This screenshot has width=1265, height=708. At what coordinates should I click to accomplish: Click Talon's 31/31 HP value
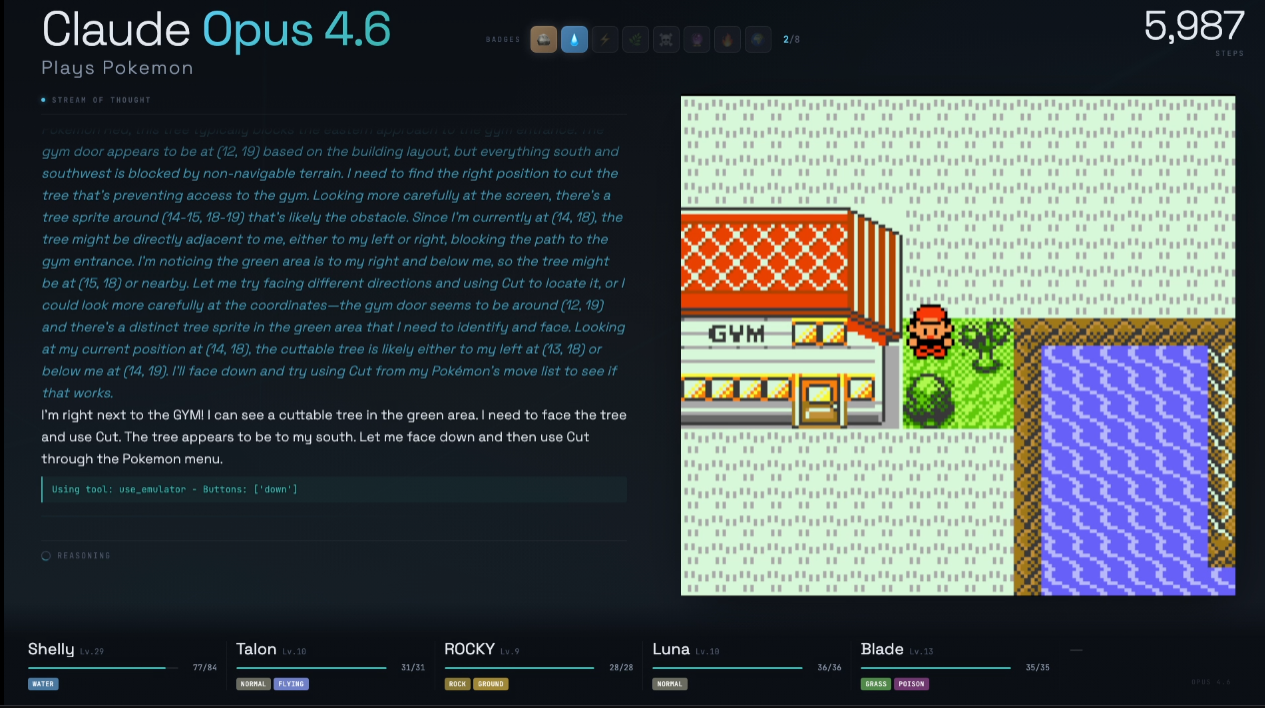click(413, 667)
